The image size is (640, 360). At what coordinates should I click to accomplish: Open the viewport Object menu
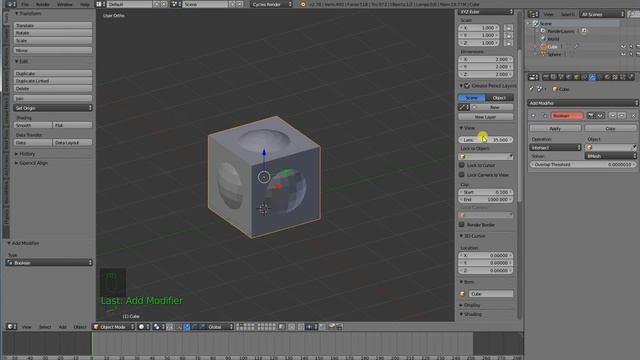[80, 327]
